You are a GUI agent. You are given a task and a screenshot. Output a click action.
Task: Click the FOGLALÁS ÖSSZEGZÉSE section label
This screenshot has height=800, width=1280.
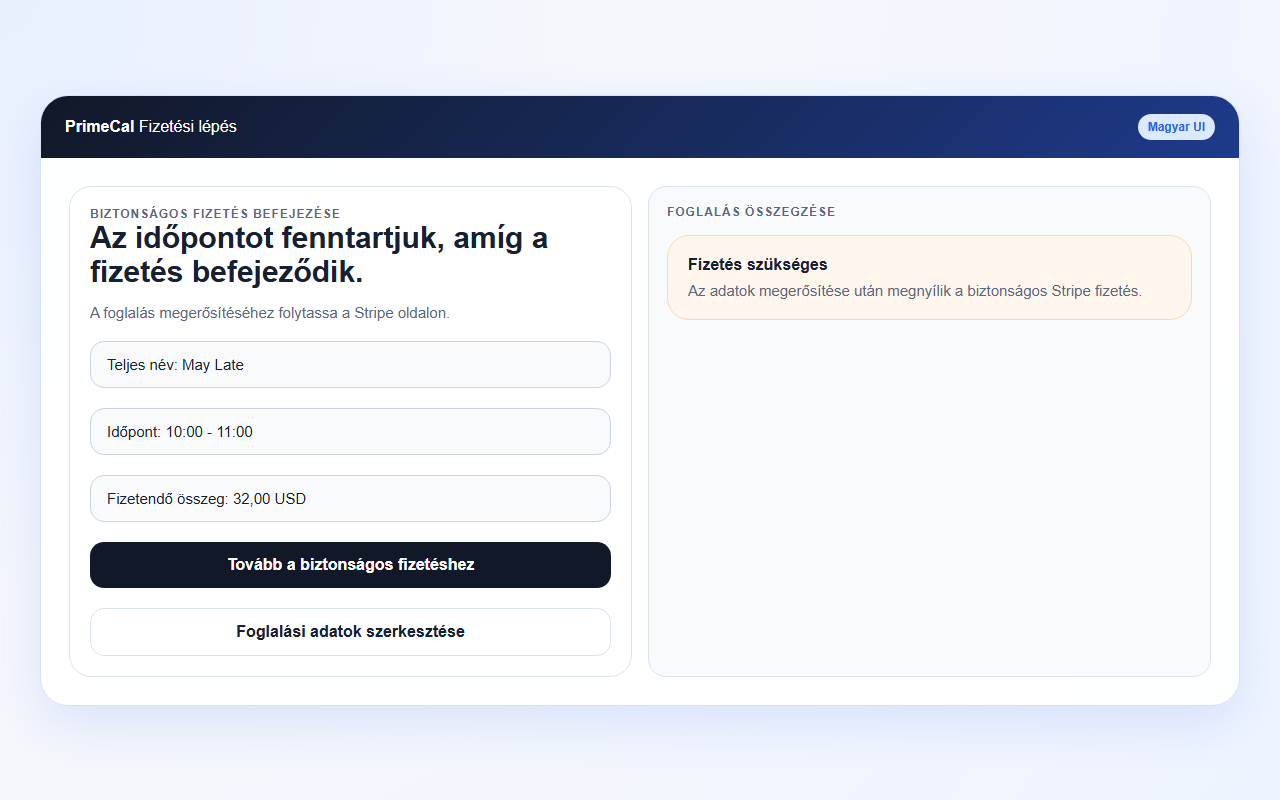click(x=751, y=212)
